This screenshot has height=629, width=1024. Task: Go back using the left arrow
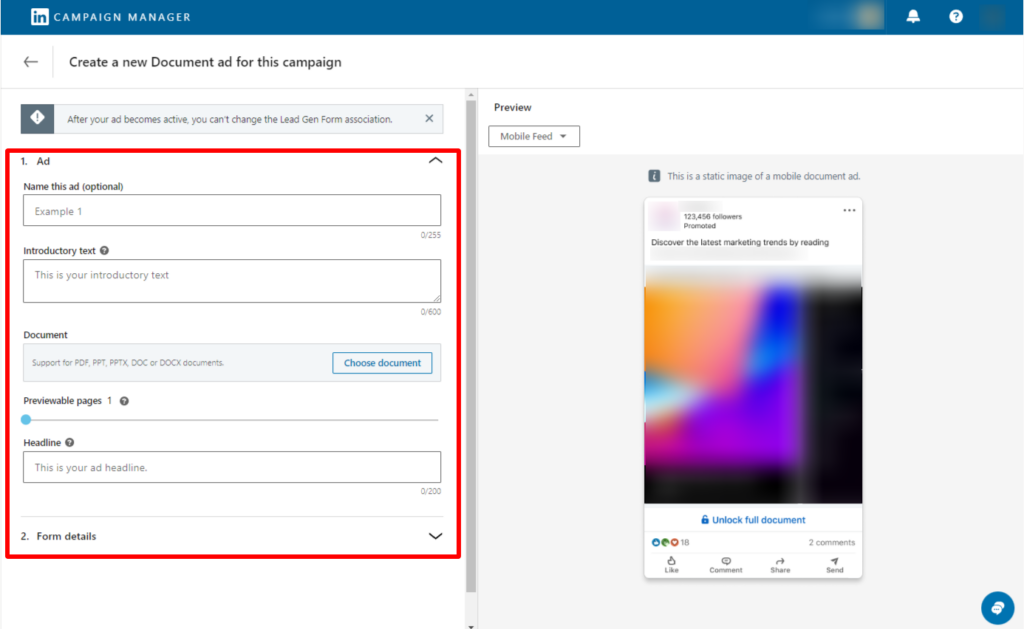coord(31,62)
